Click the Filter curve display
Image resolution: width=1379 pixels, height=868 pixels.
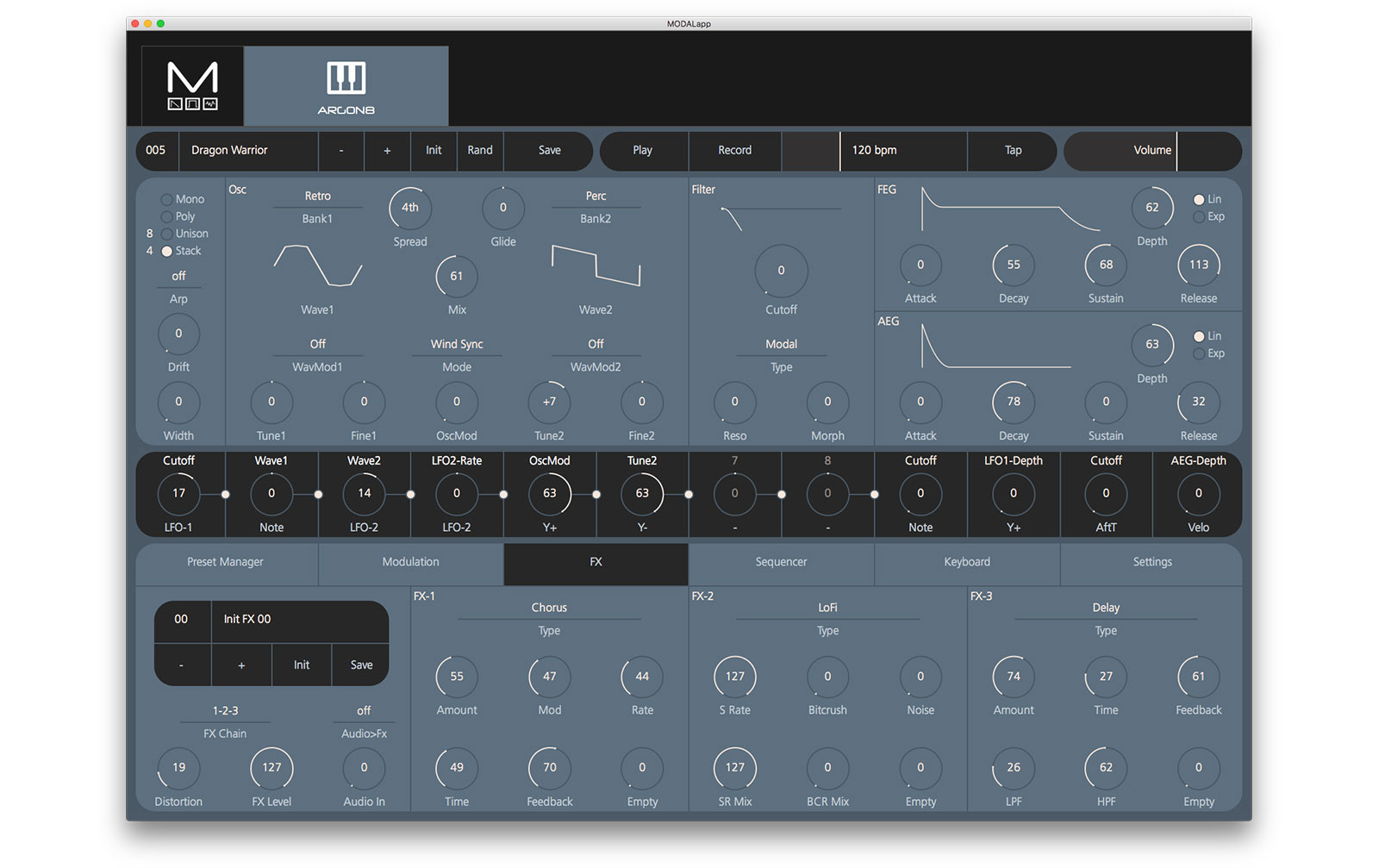point(781,219)
